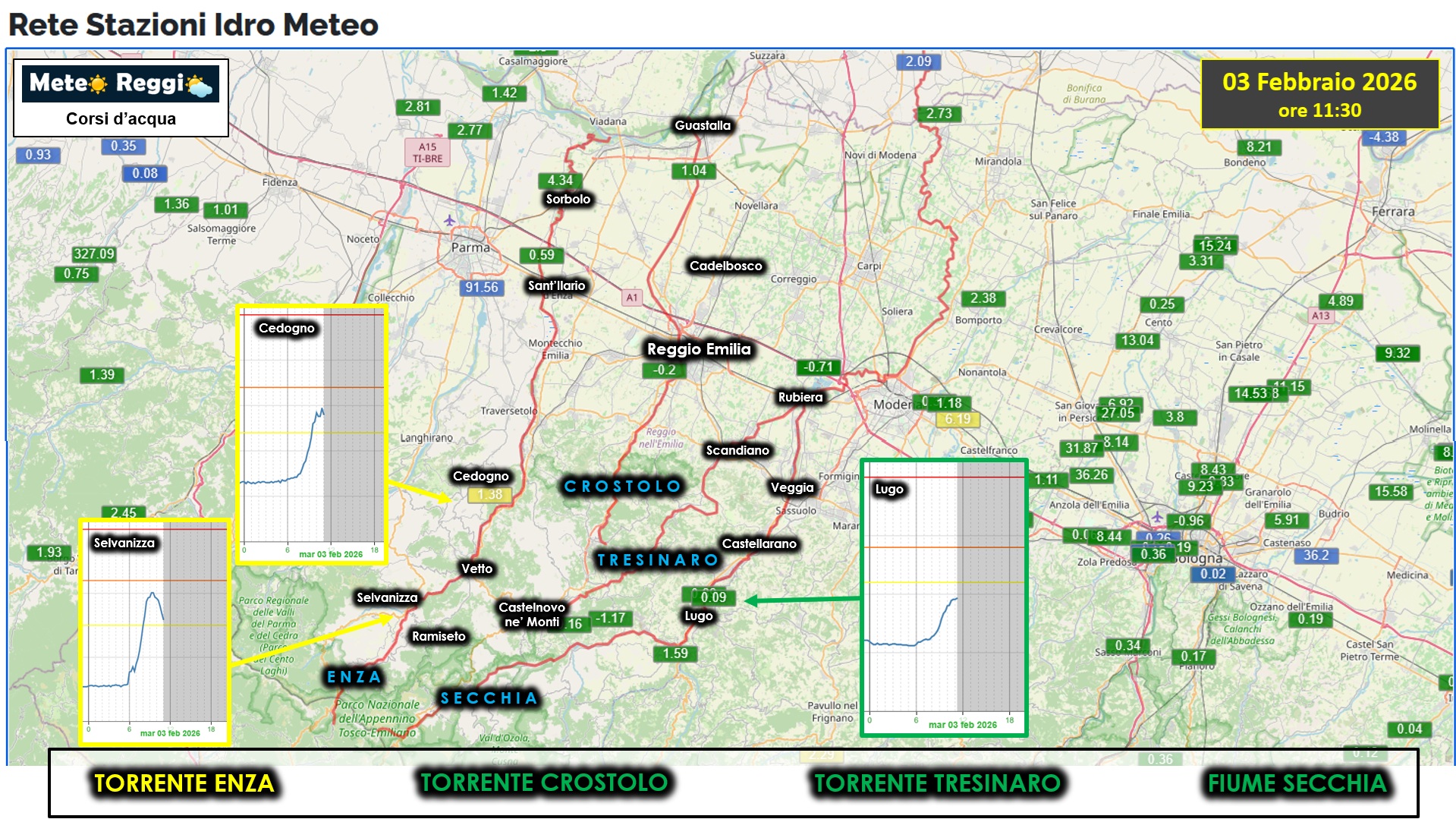Click the yellow 6.19 station marker

coord(958,419)
